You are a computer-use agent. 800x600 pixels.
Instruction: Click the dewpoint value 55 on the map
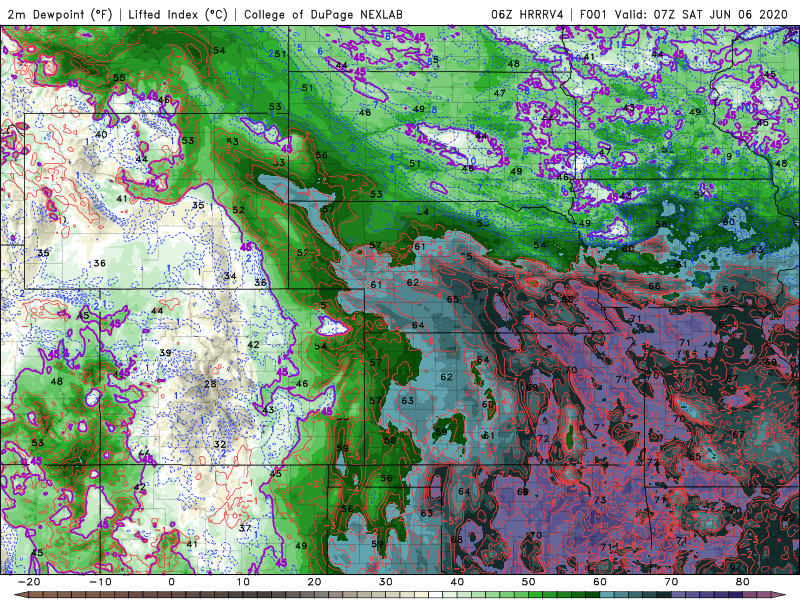(119, 78)
